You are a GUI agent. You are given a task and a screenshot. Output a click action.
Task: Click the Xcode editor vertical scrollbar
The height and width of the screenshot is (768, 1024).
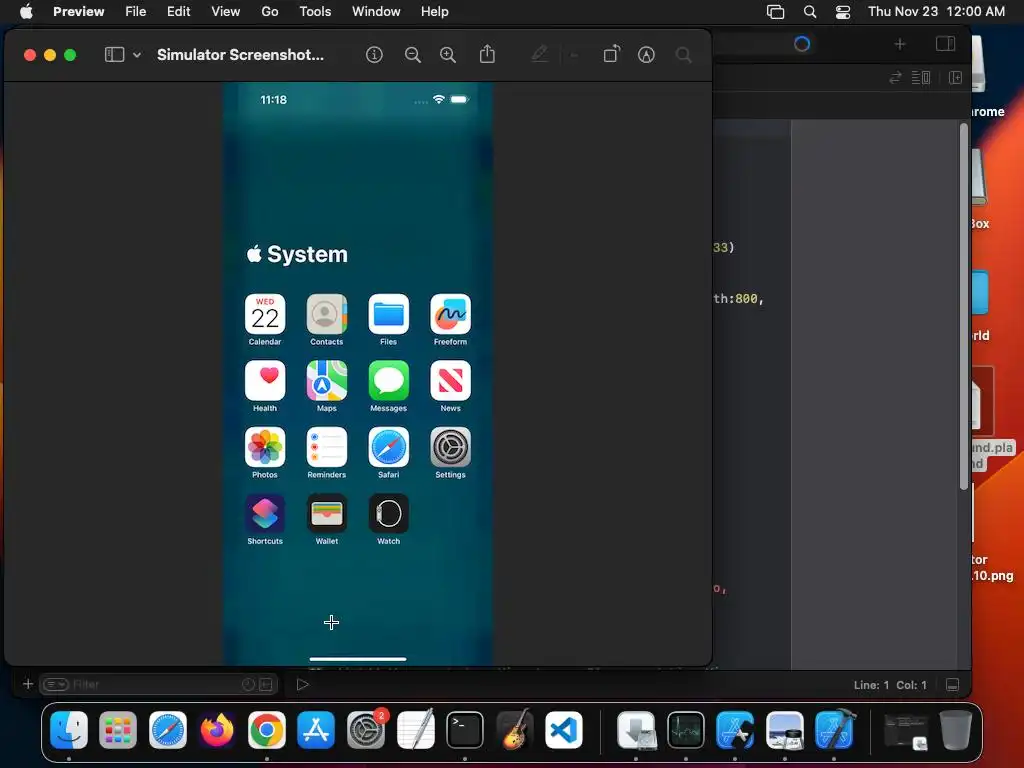(x=964, y=306)
